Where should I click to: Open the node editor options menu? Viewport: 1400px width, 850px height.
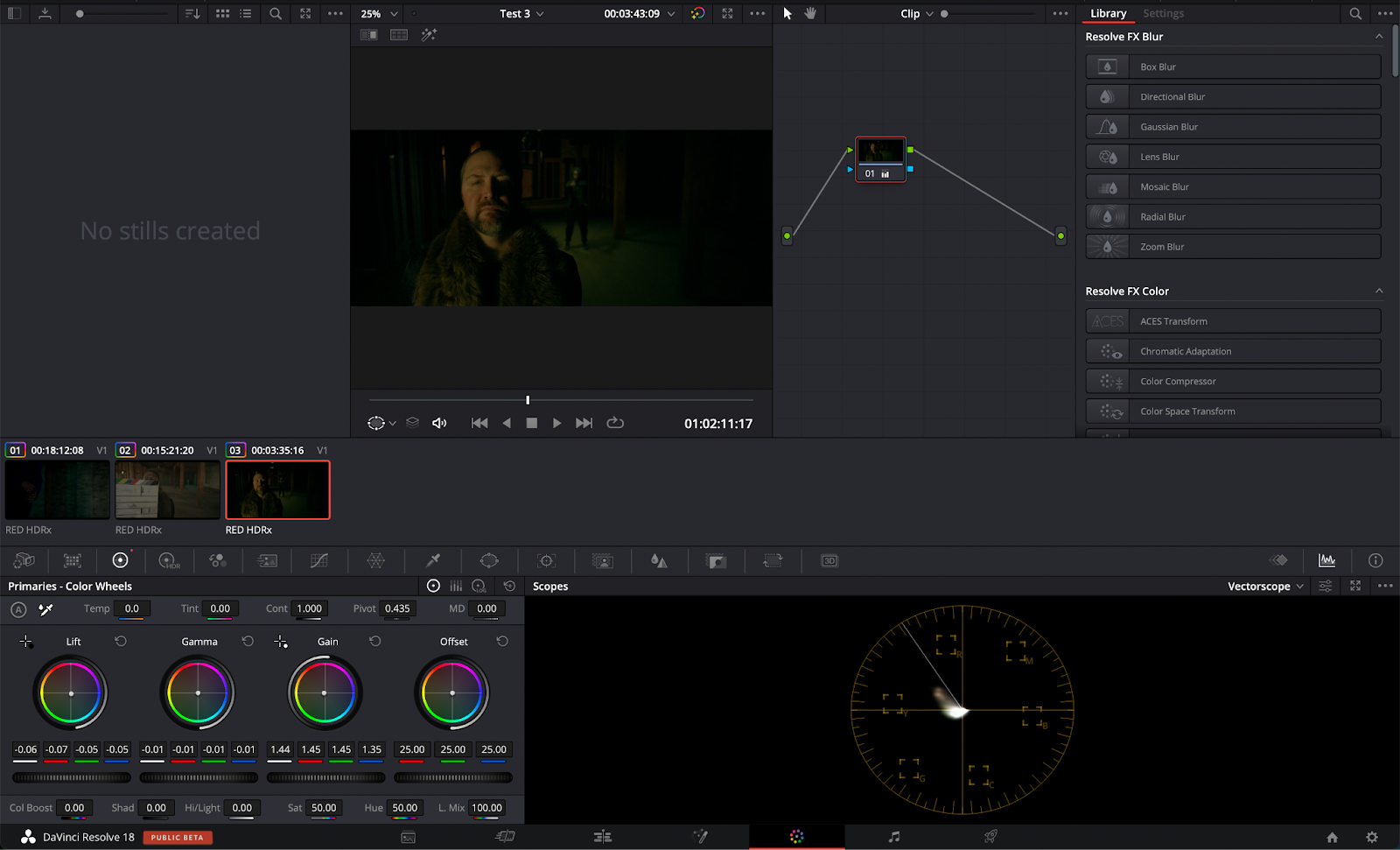click(x=1060, y=13)
